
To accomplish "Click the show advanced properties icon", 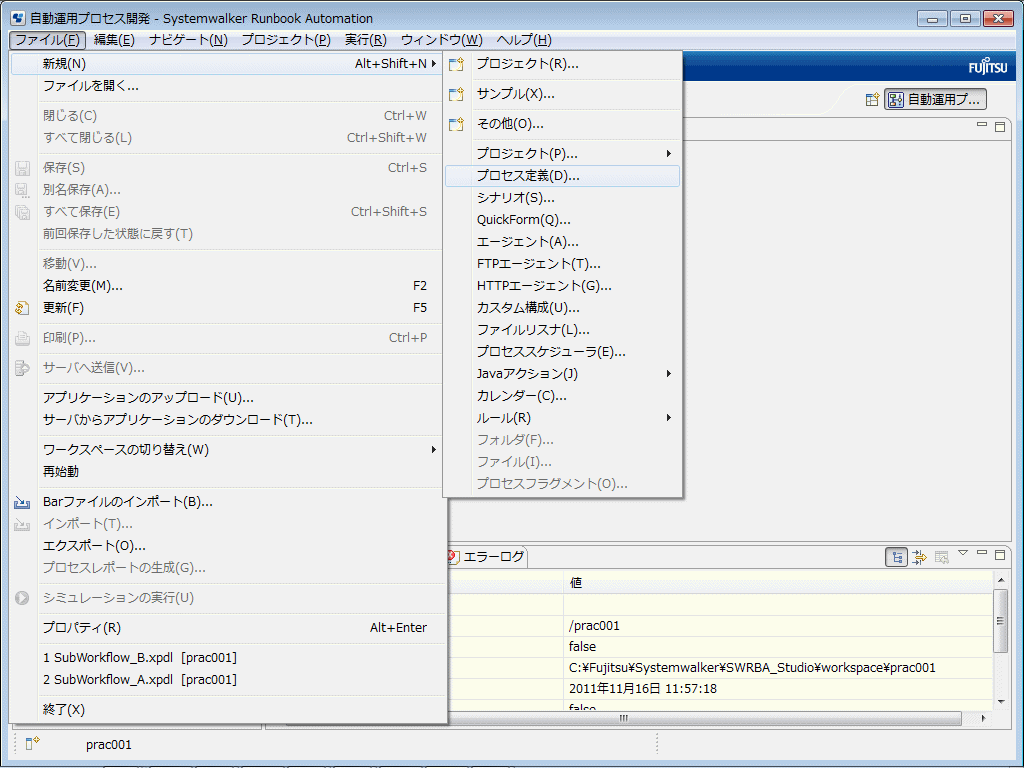I will (x=920, y=557).
